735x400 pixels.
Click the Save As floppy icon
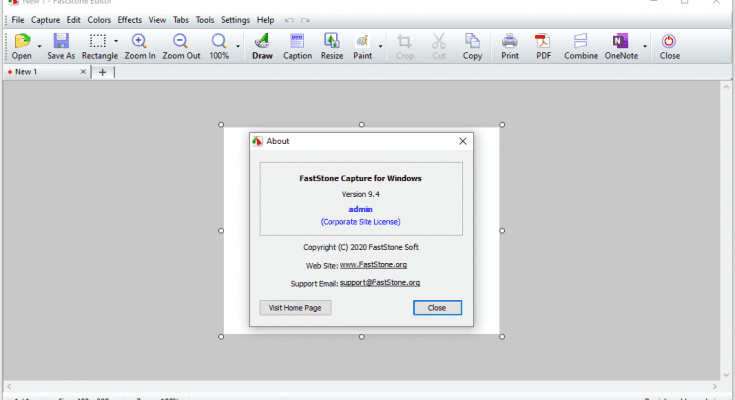61,41
